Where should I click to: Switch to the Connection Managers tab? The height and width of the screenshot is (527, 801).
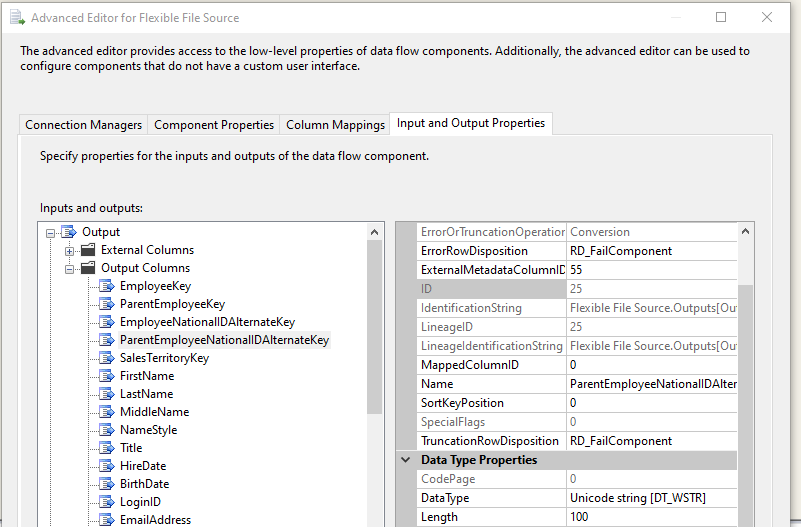point(83,125)
